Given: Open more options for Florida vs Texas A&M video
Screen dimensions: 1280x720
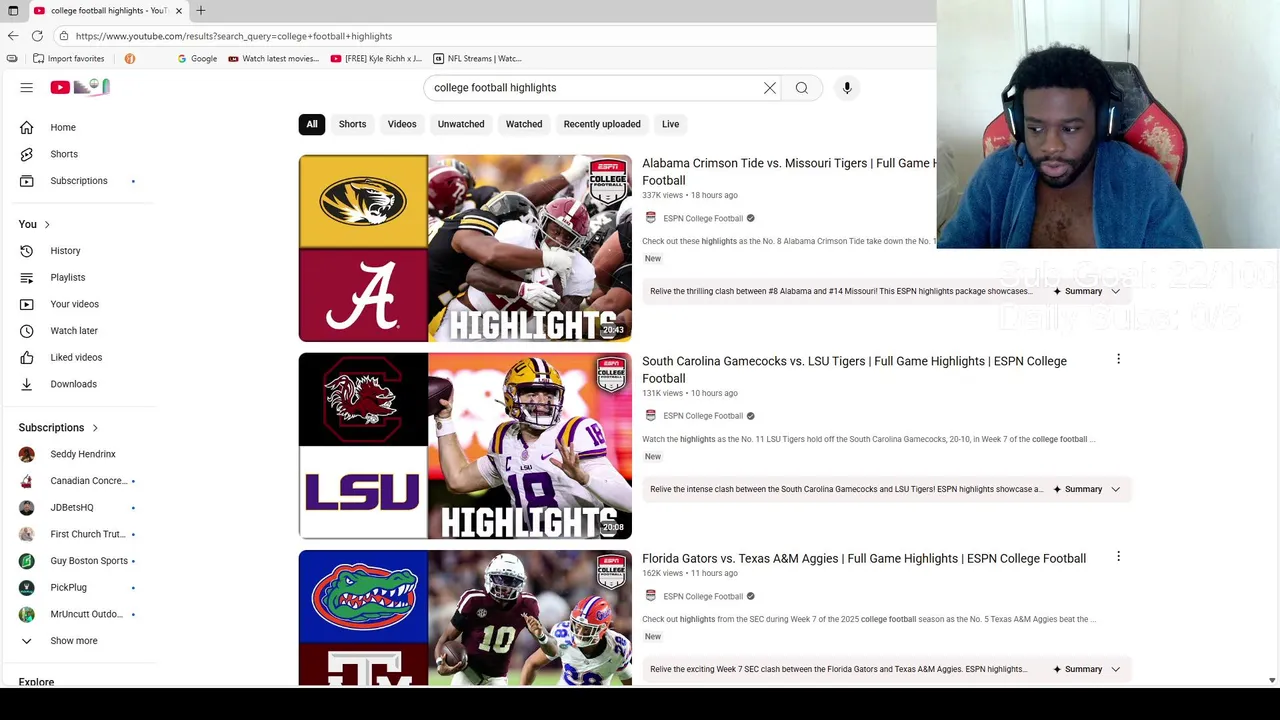Looking at the screenshot, I should click(1118, 556).
